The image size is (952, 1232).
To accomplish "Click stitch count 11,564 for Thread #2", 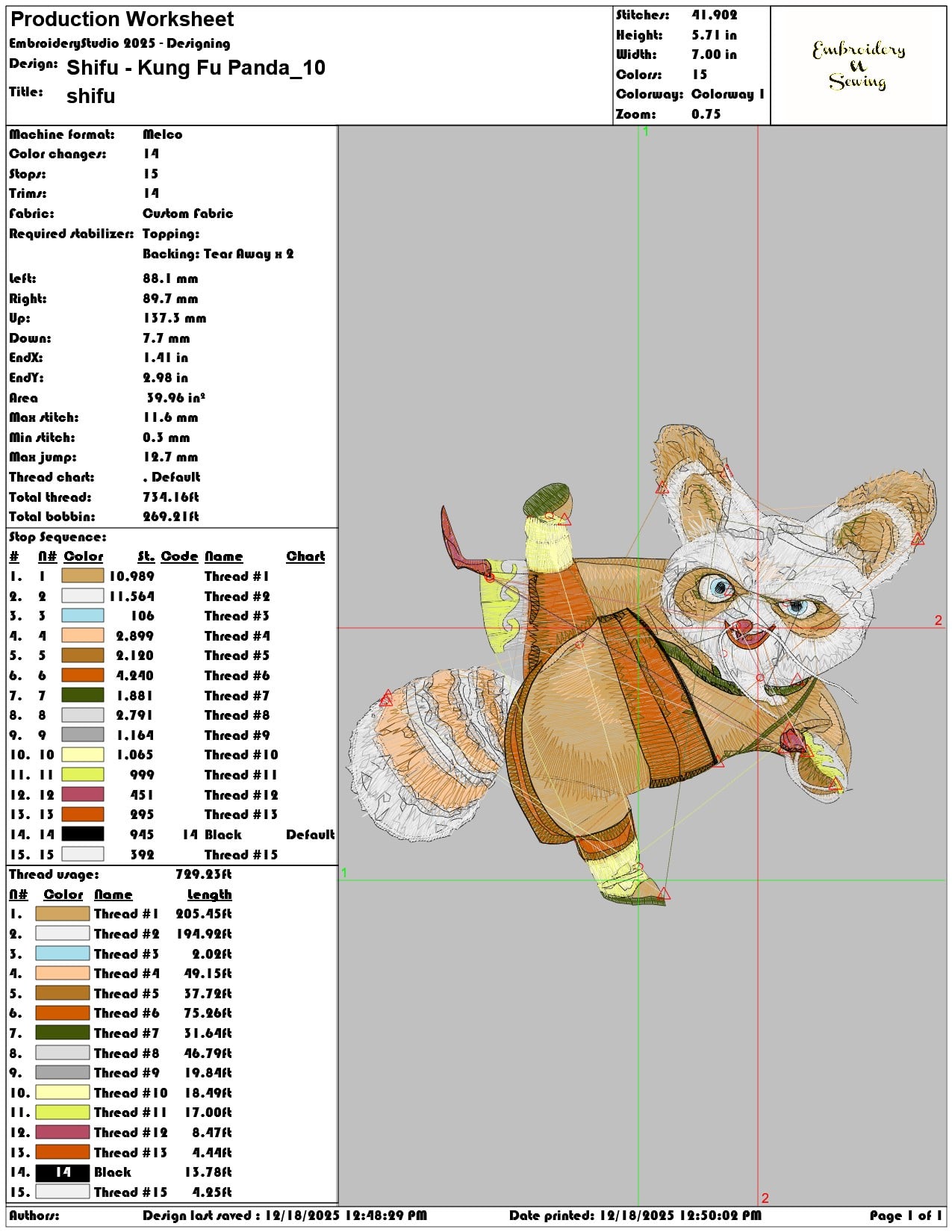I will [x=131, y=596].
